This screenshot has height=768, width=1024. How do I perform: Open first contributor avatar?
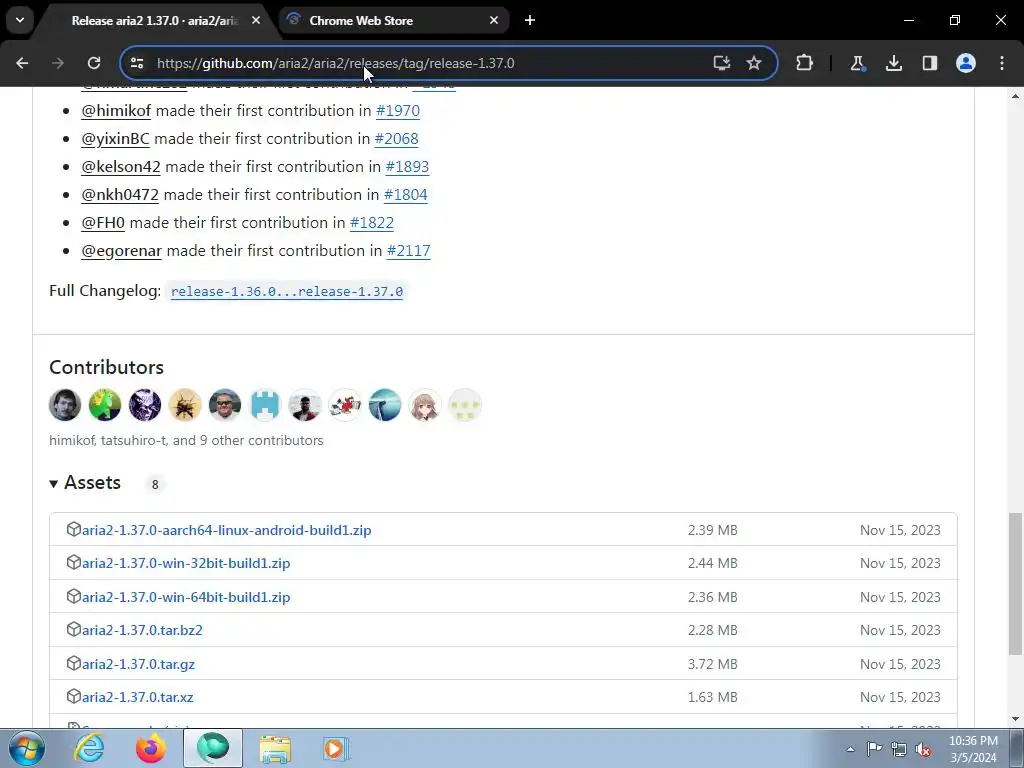(65, 405)
